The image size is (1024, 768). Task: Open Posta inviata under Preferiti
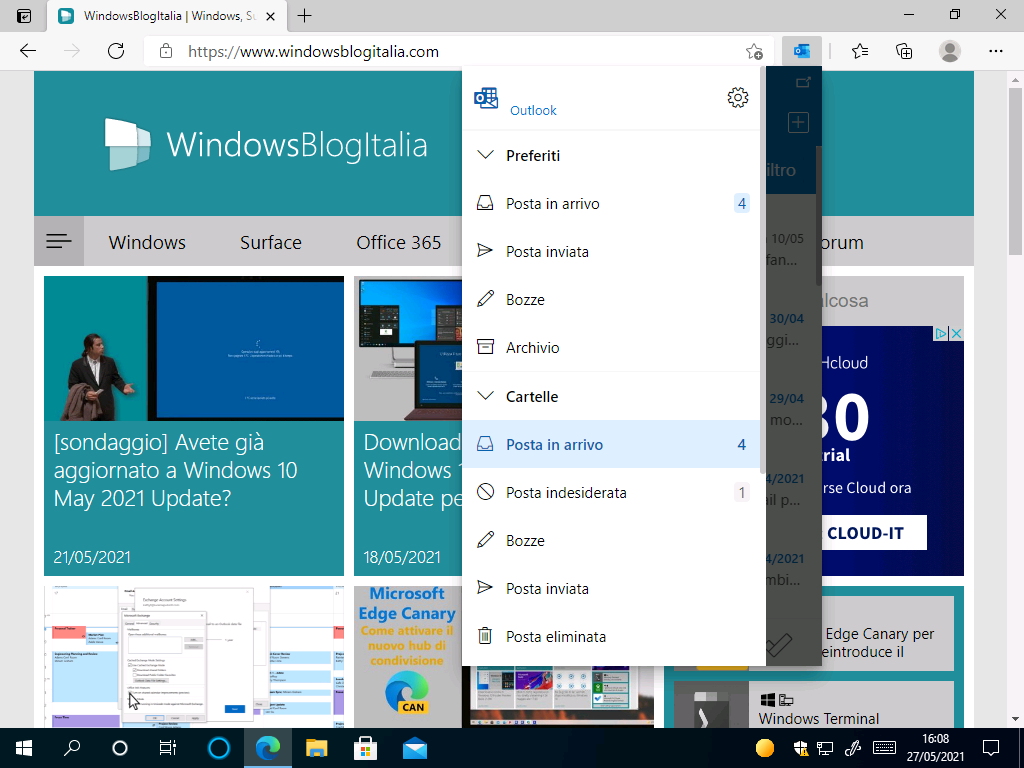[x=611, y=251]
